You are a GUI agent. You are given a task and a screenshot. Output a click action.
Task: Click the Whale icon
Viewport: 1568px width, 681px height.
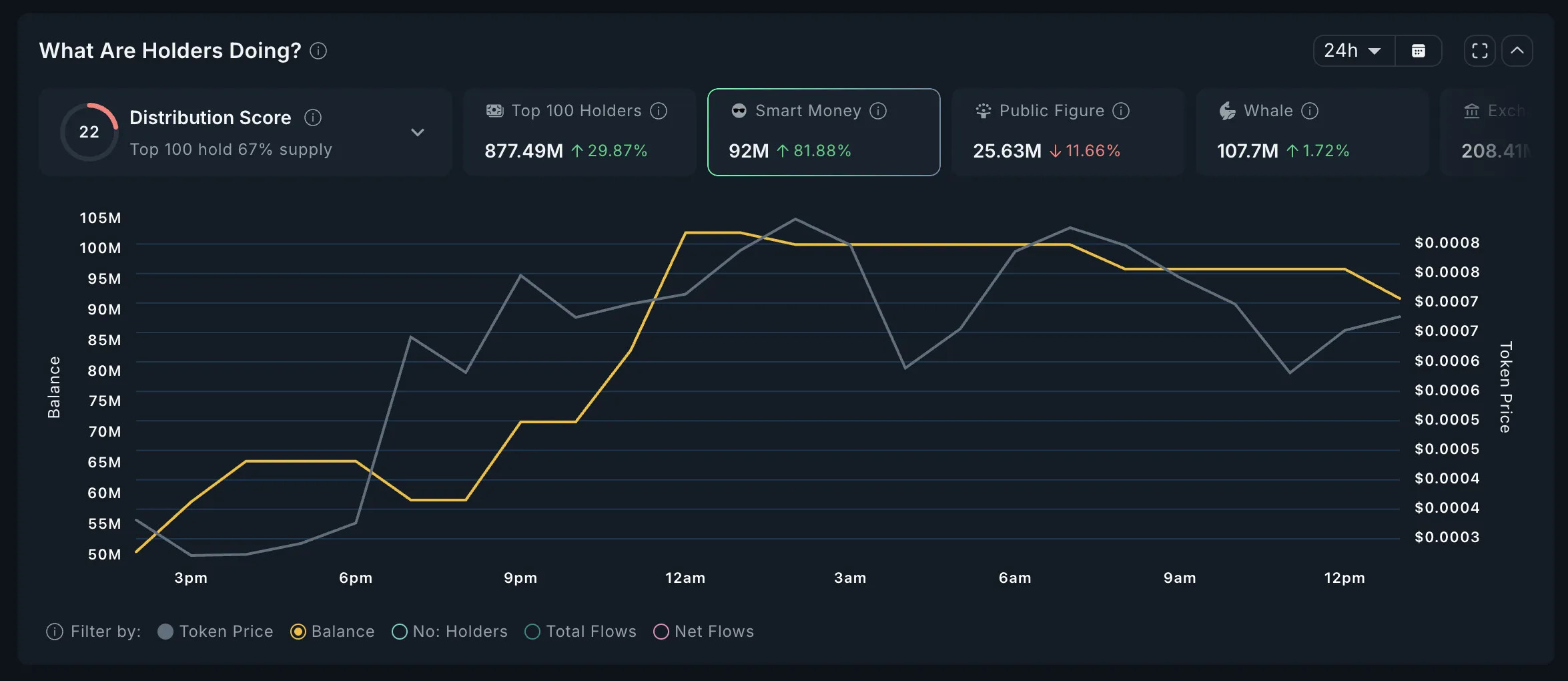click(1227, 111)
